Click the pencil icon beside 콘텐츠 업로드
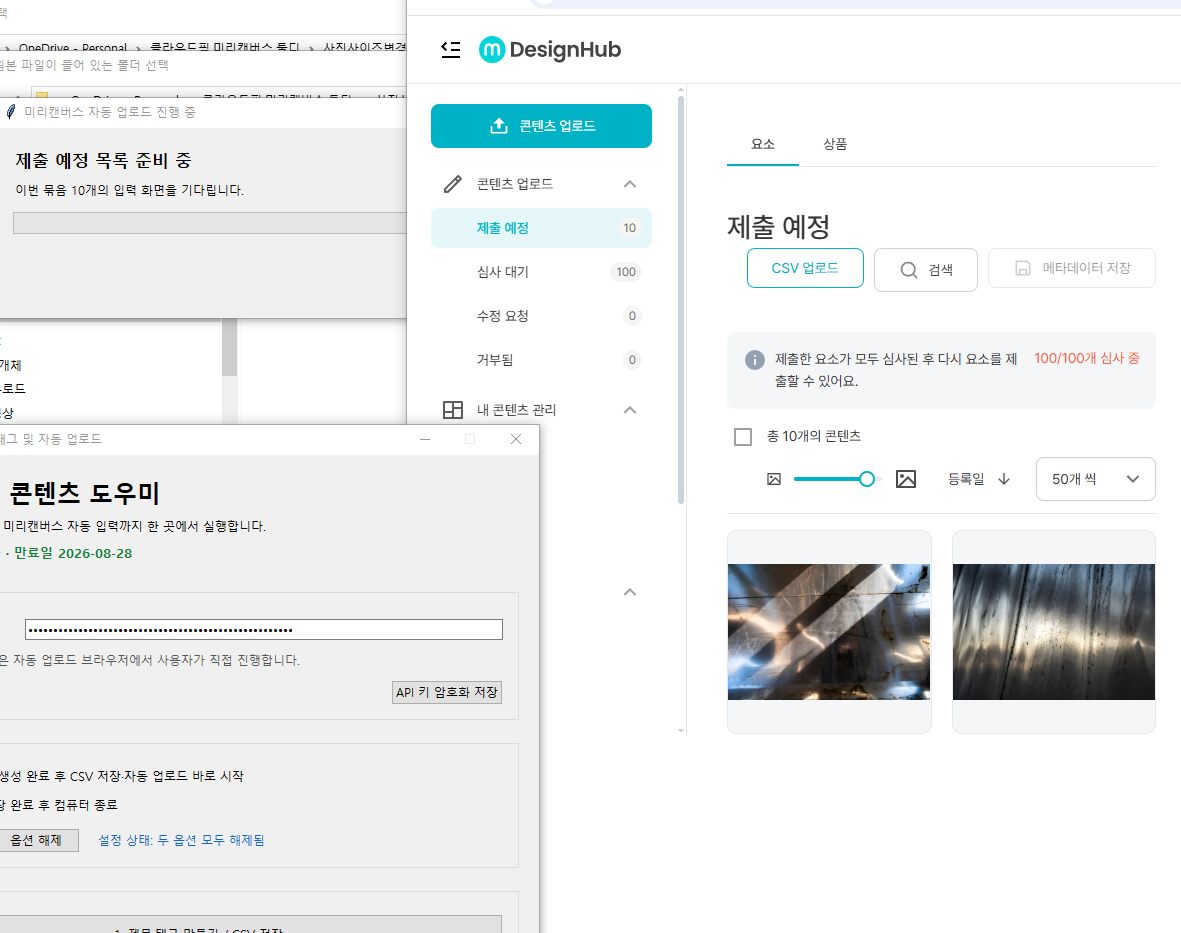The height and width of the screenshot is (933, 1181). (453, 184)
